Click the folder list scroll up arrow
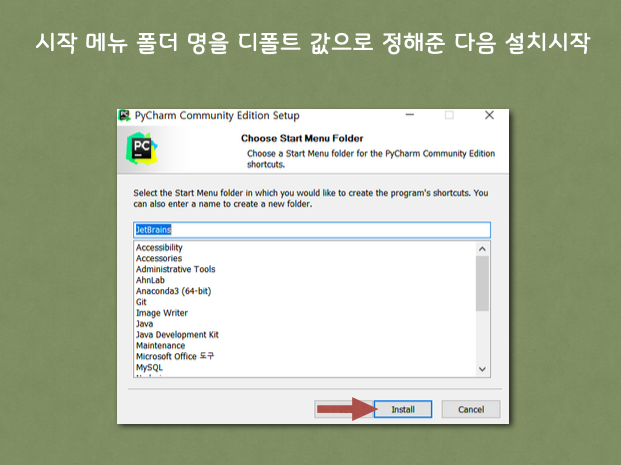Screen dimensions: 621x465 click(482, 249)
